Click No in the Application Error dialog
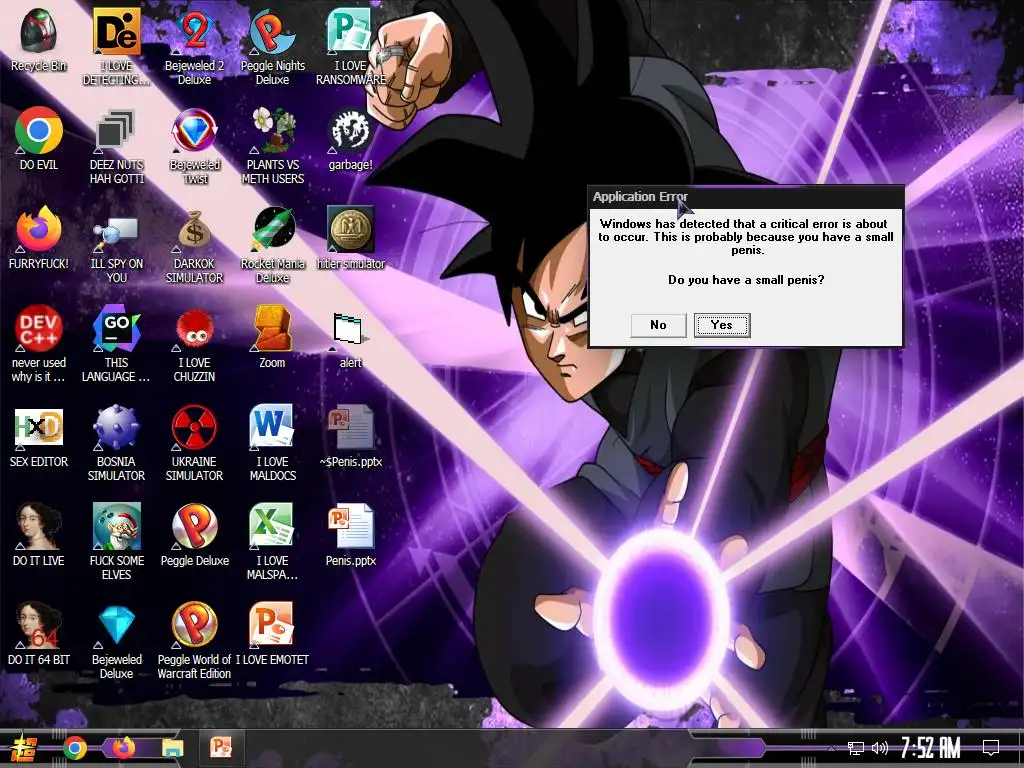Image resolution: width=1024 pixels, height=768 pixels. (658, 325)
